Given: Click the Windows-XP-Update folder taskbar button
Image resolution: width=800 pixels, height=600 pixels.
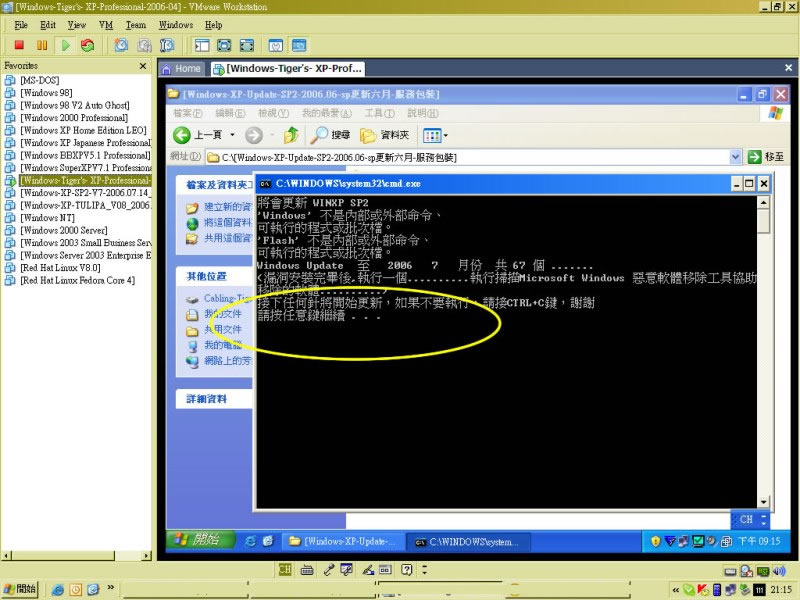Looking at the screenshot, I should point(343,541).
